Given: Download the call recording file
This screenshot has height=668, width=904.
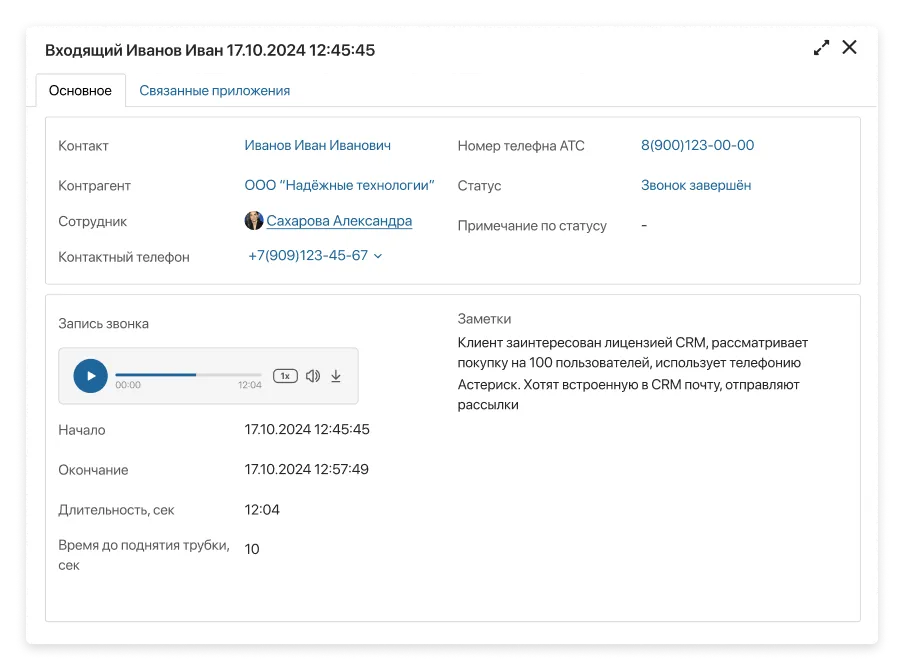Looking at the screenshot, I should click(x=336, y=376).
